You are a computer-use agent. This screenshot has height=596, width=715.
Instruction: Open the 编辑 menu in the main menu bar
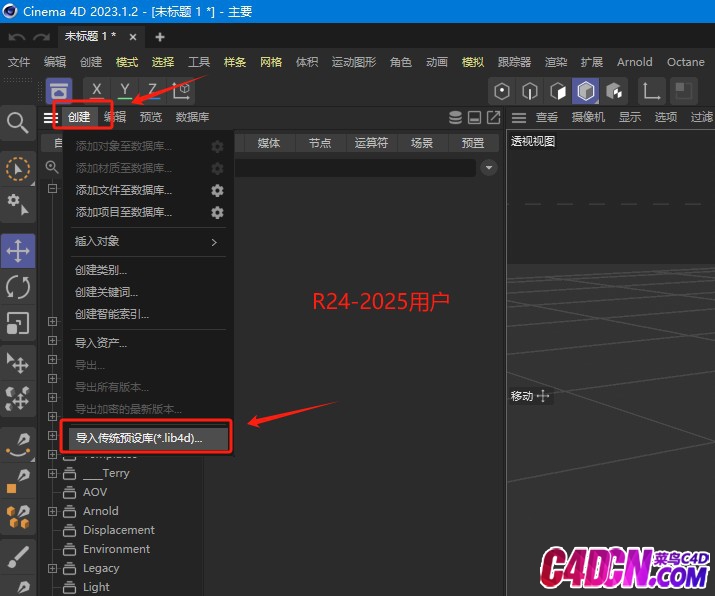point(55,62)
